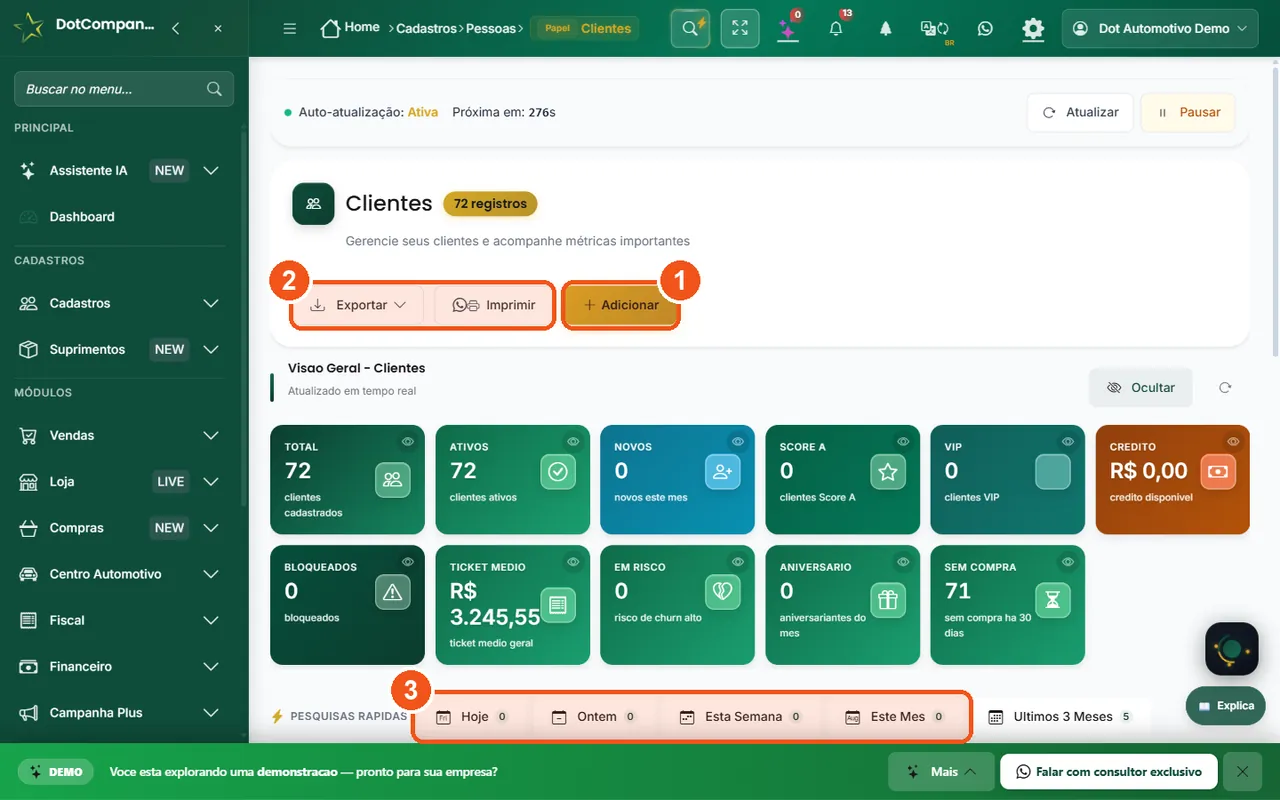
Task: Open WhatsApp icon in top bar
Action: pyautogui.click(x=985, y=29)
